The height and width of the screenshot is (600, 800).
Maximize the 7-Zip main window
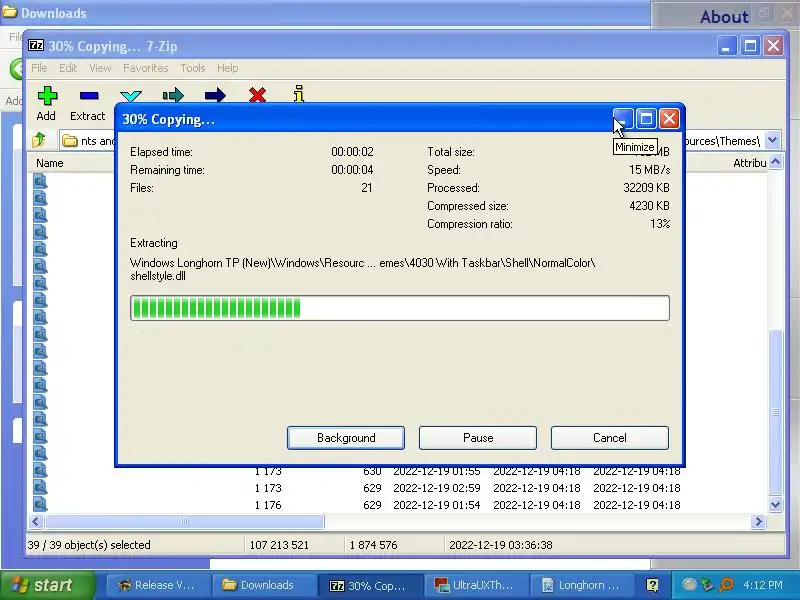pos(750,45)
